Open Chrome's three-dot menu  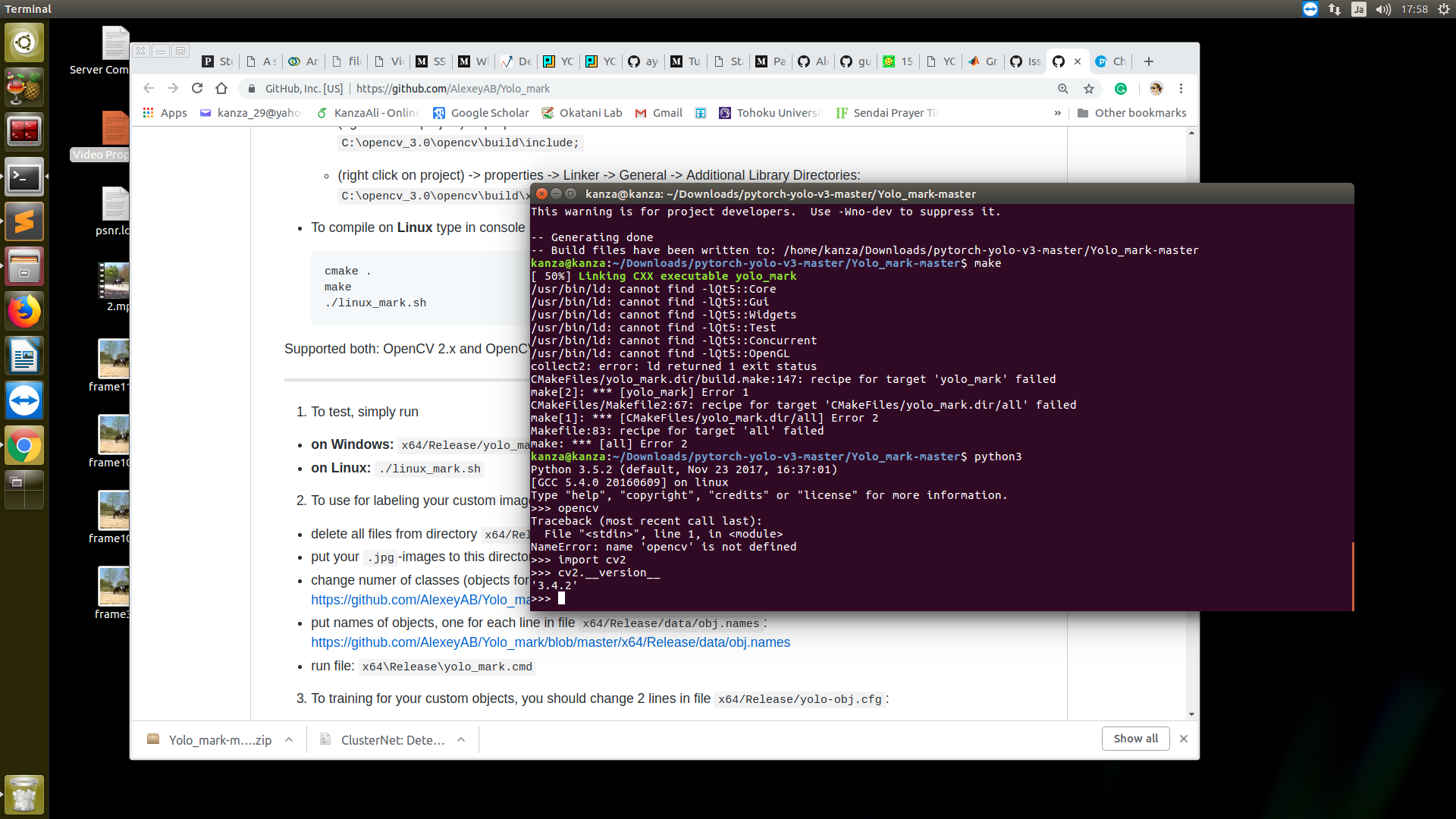tap(1181, 89)
